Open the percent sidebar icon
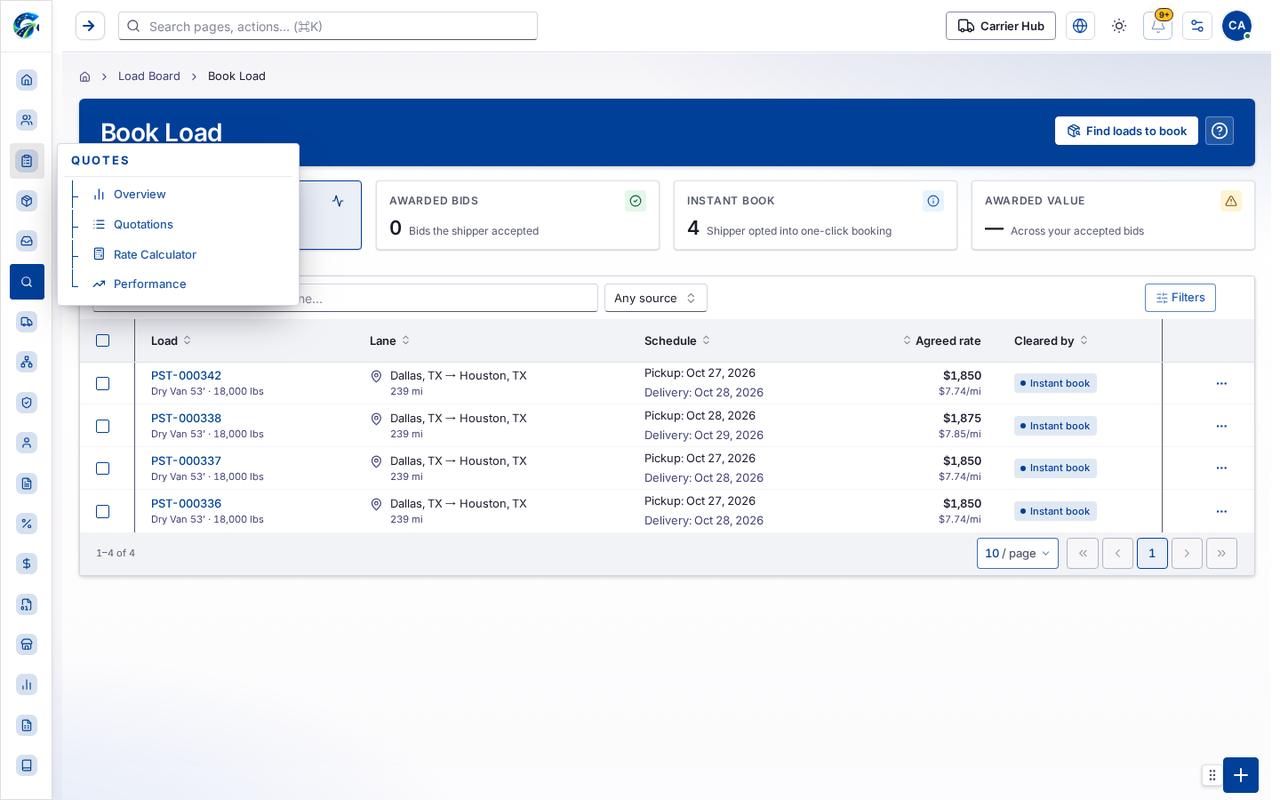Screen dimensions: 1280x800 27,523
